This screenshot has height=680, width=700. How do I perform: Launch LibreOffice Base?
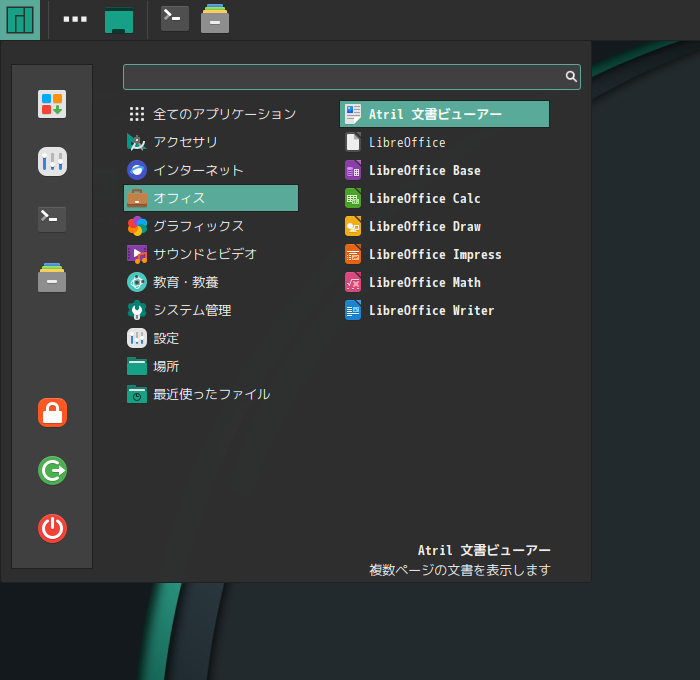pos(445,170)
